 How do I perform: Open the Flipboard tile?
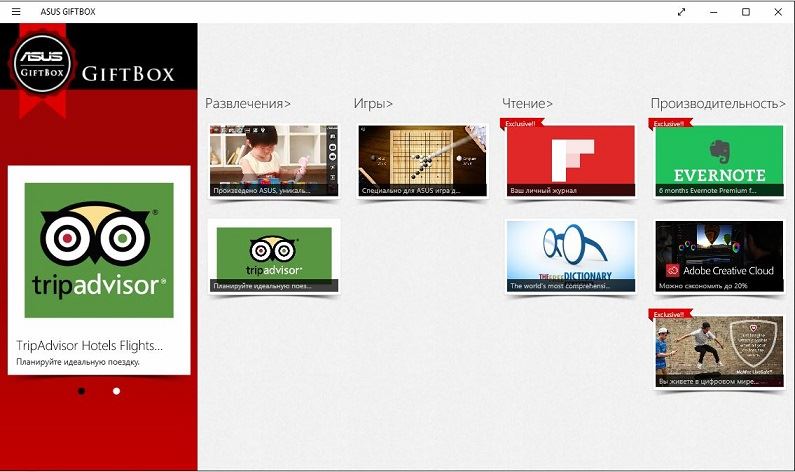(570, 161)
